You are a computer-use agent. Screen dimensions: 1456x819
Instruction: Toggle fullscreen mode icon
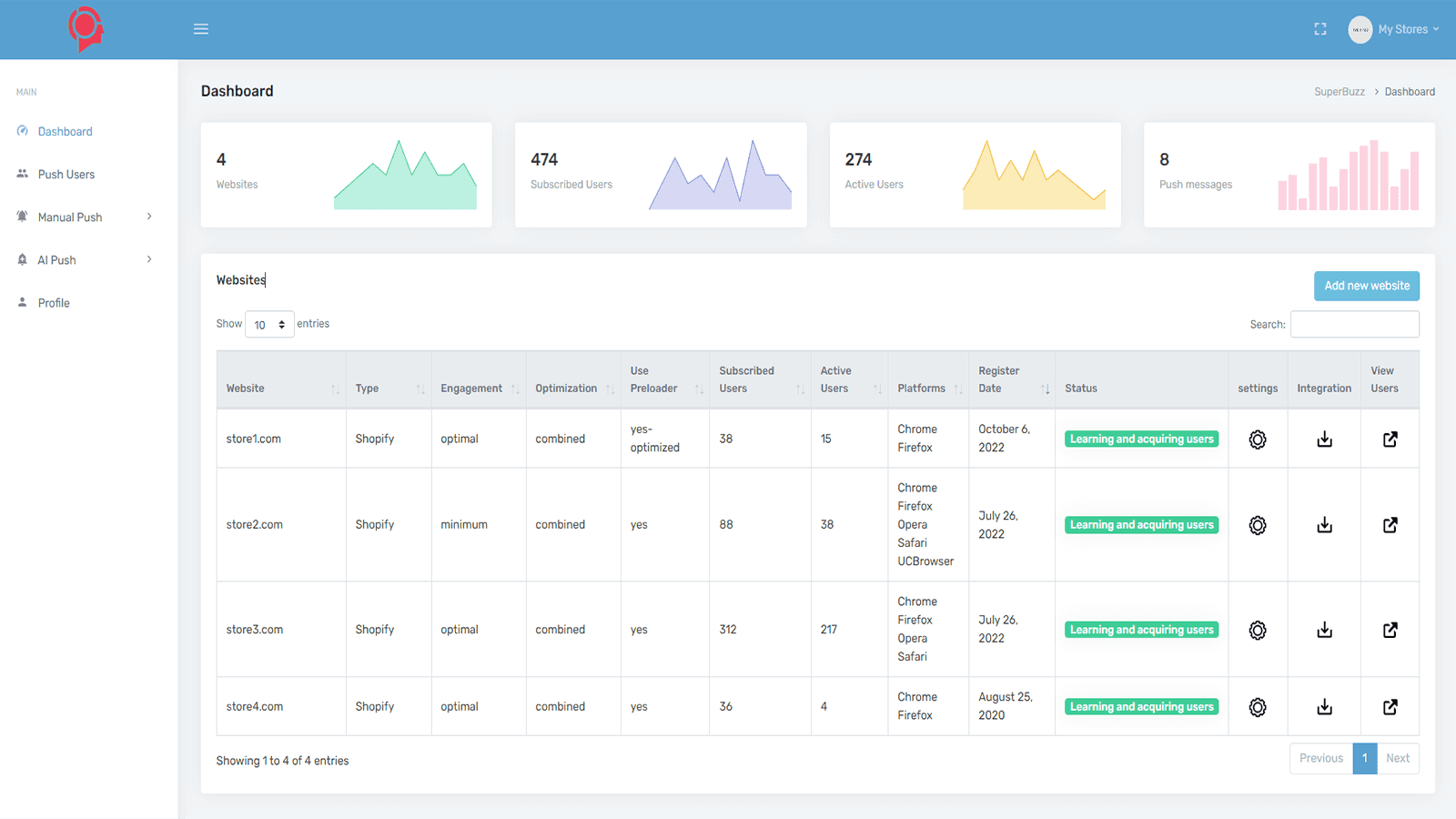pyautogui.click(x=1320, y=29)
